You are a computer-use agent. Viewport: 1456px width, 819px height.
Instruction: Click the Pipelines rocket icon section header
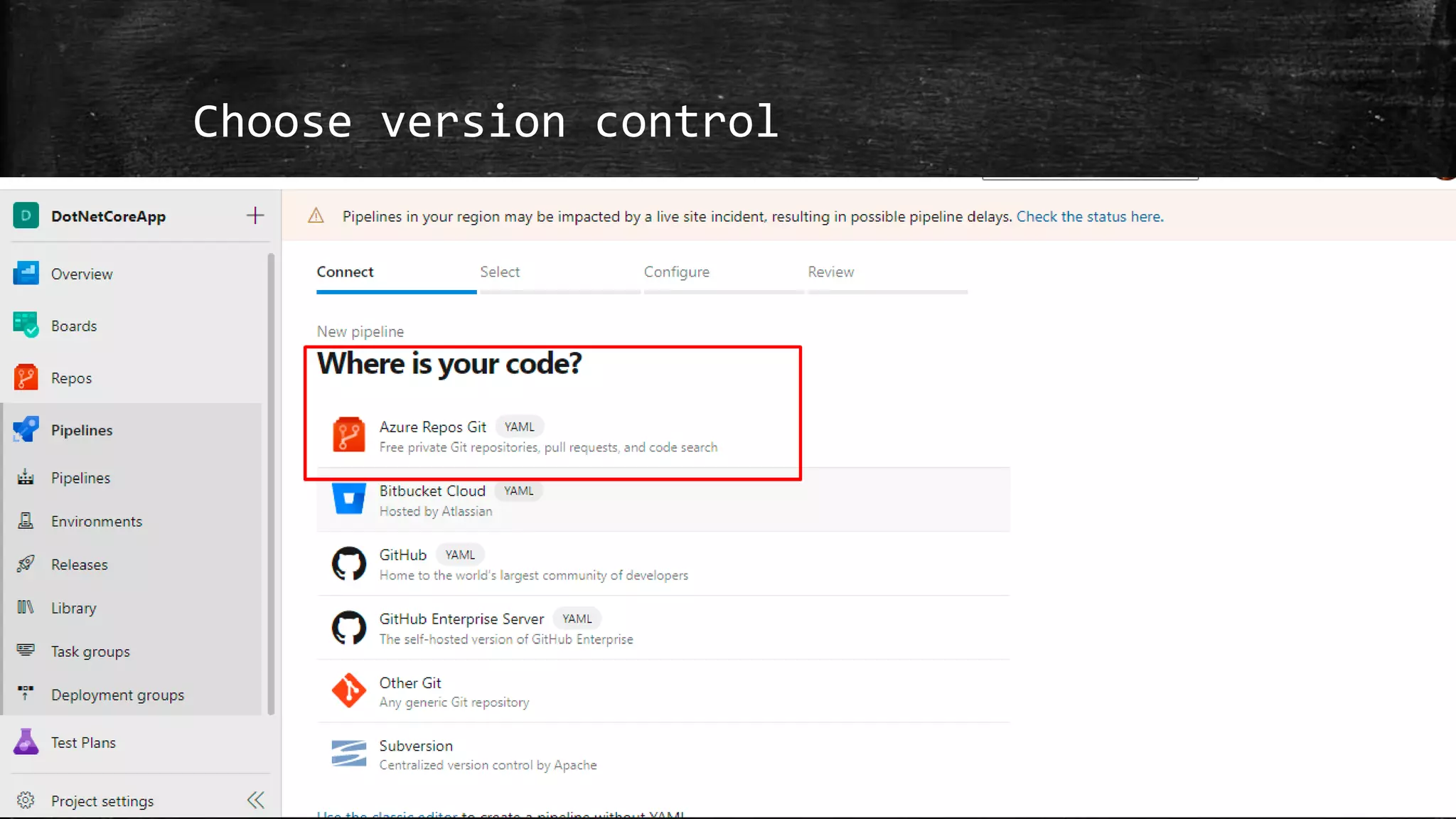point(26,429)
